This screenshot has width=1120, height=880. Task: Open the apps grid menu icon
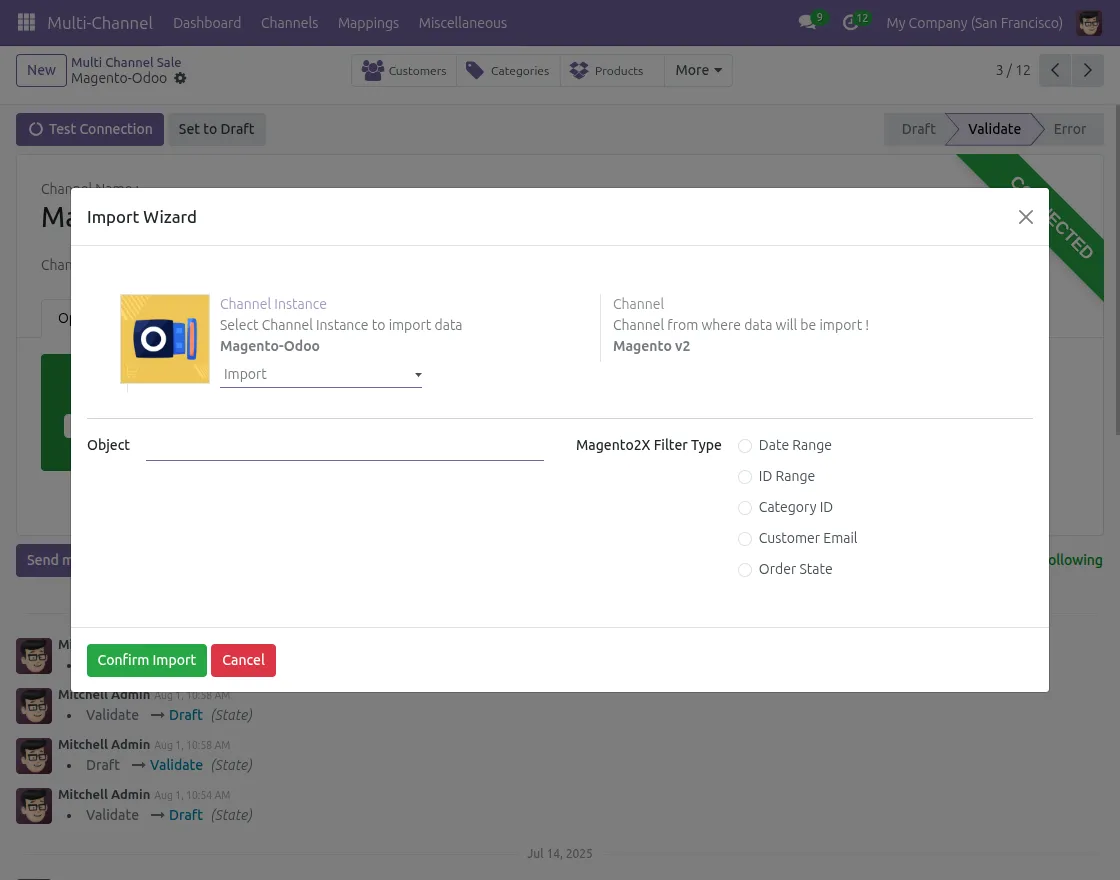point(26,22)
